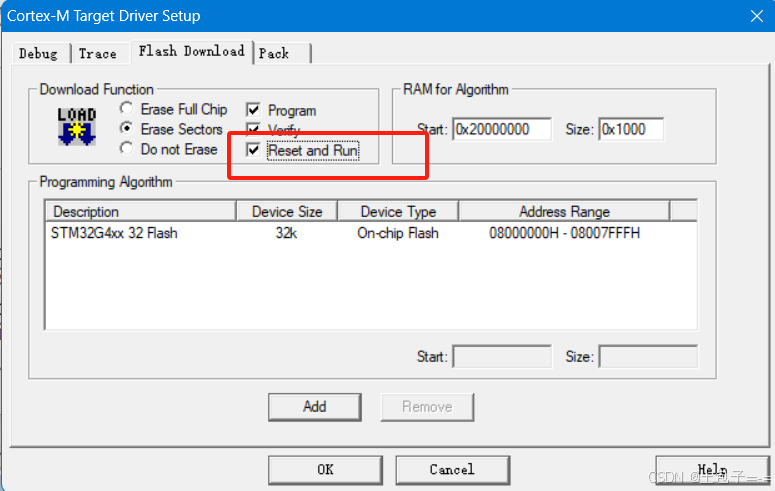The image size is (775, 491).
Task: Switch to the Debug tab
Action: click(x=38, y=53)
